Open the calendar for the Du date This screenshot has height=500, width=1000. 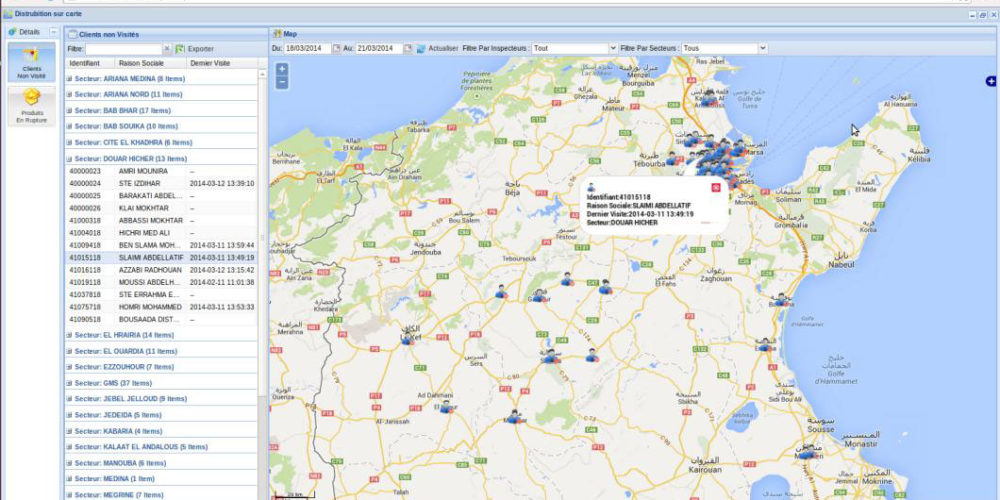pyautogui.click(x=336, y=48)
